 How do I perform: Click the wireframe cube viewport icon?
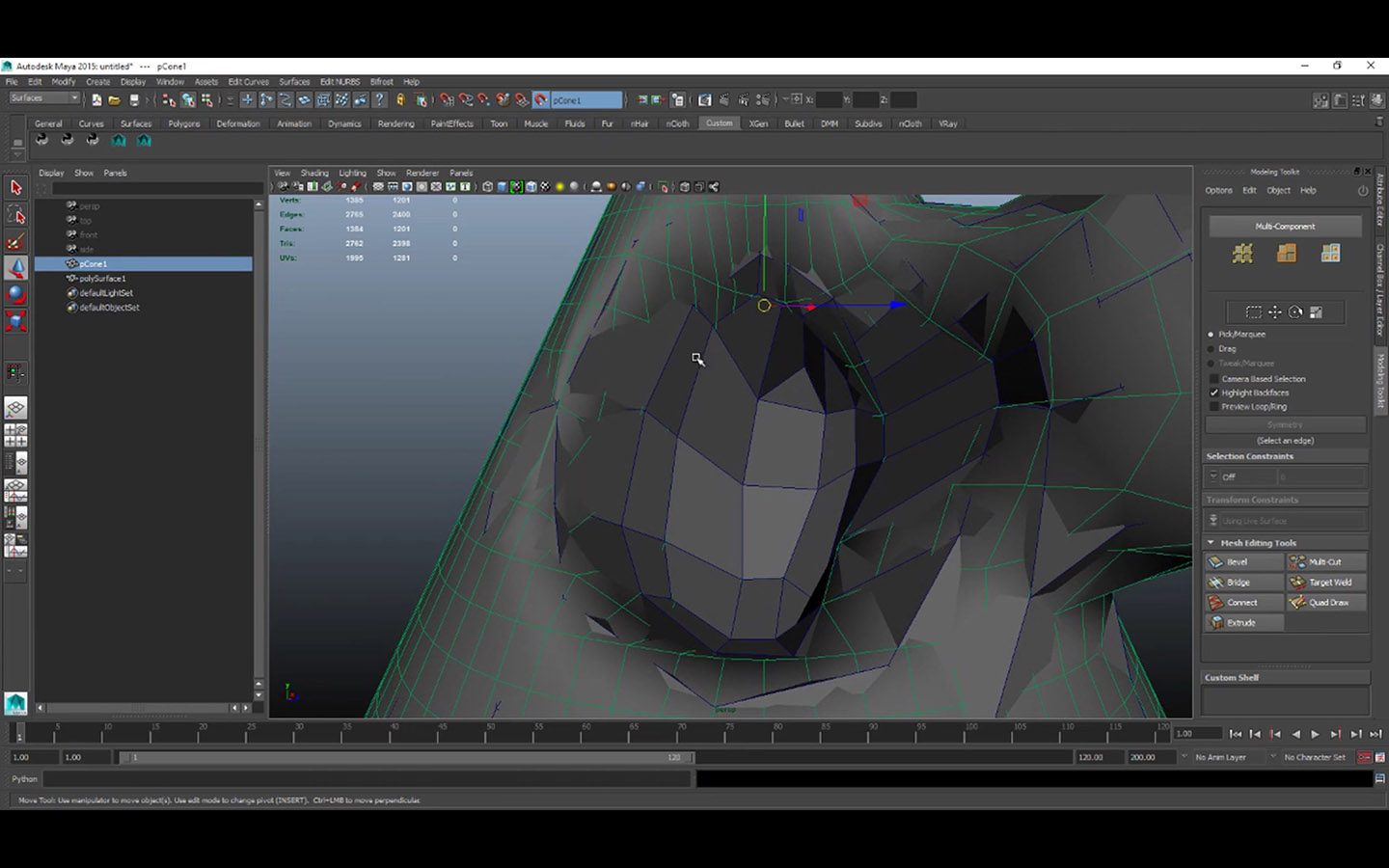tap(487, 187)
